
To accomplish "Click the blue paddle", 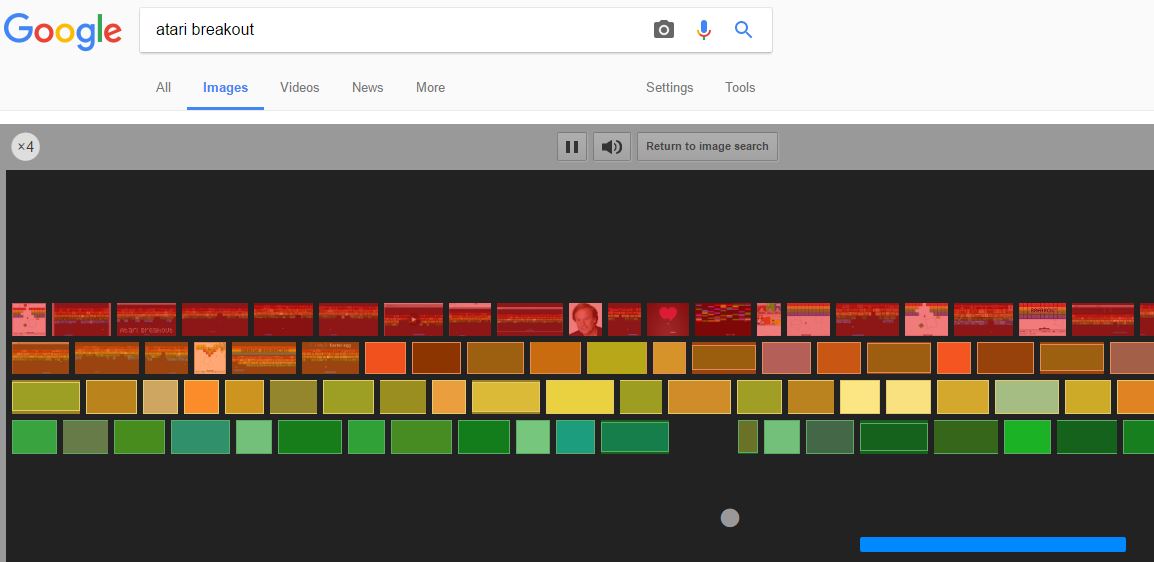I will (x=993, y=544).
